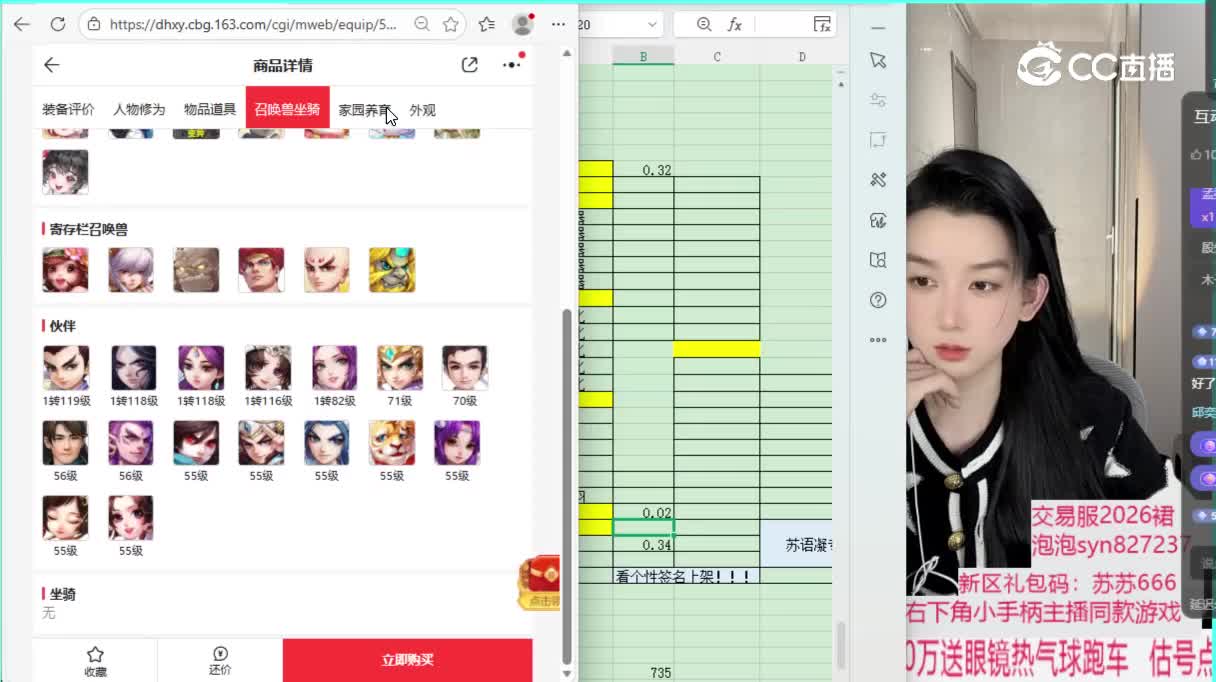
Task: Open the style sidebar icon
Action: point(878,220)
